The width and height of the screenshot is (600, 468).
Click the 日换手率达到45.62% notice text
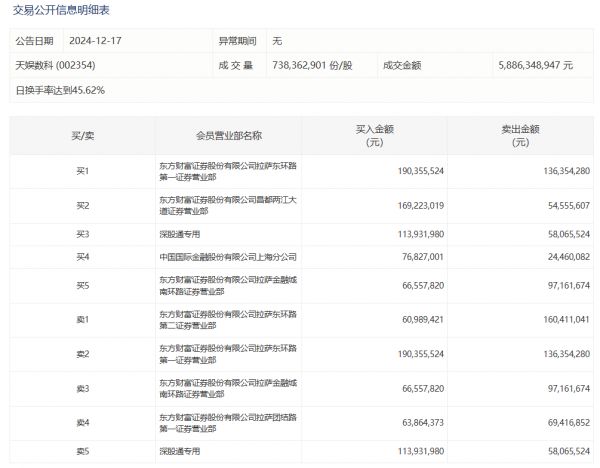tap(60, 90)
